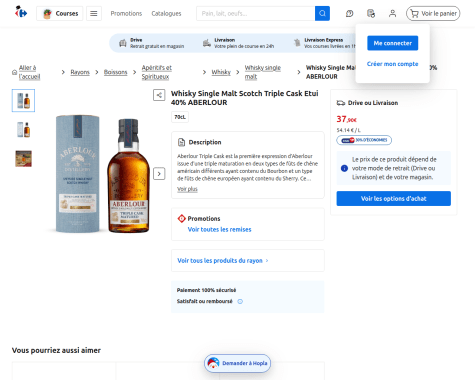Click the user account icon
475x380 pixels.
click(392, 13)
